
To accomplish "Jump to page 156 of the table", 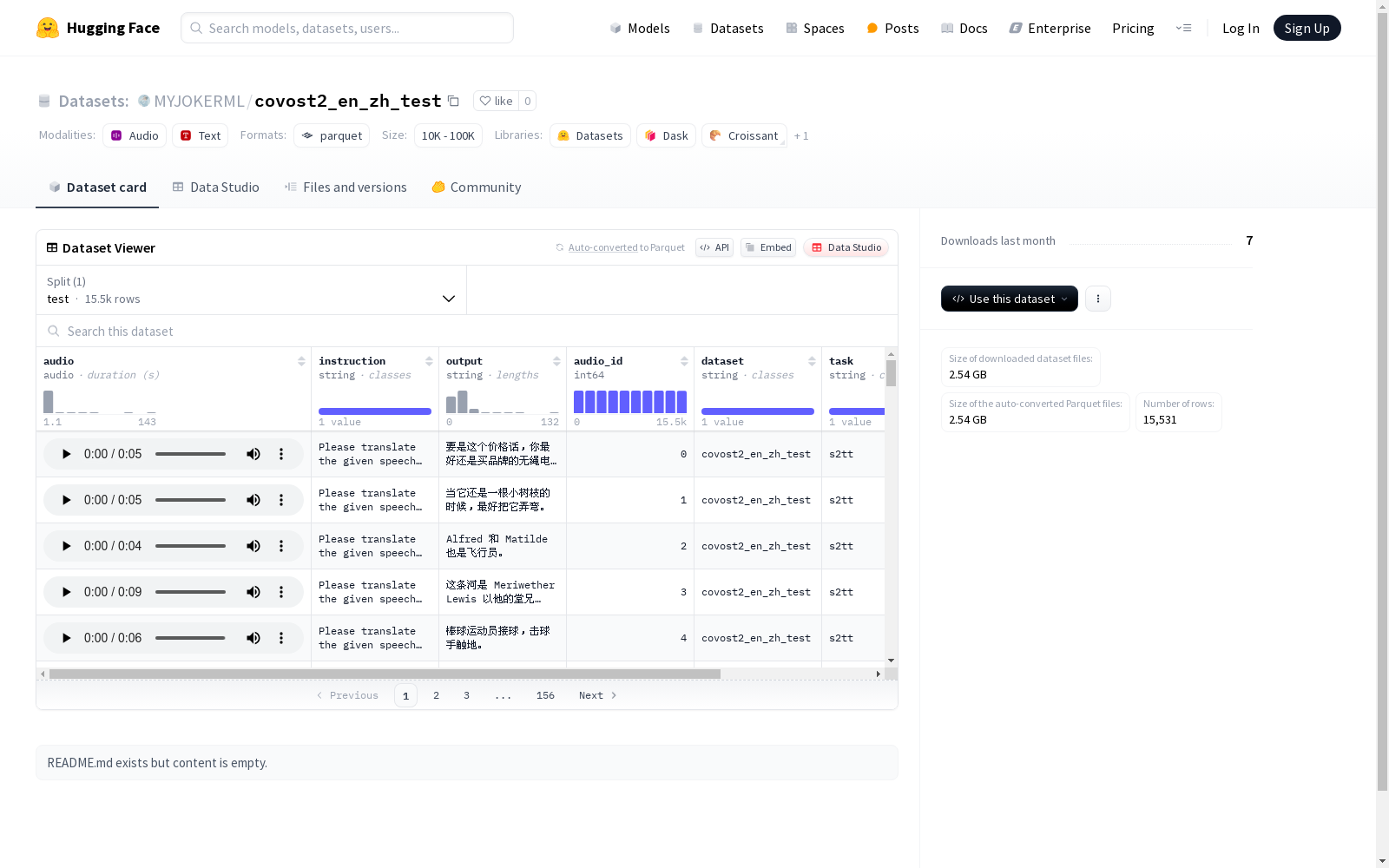I will tap(545, 695).
